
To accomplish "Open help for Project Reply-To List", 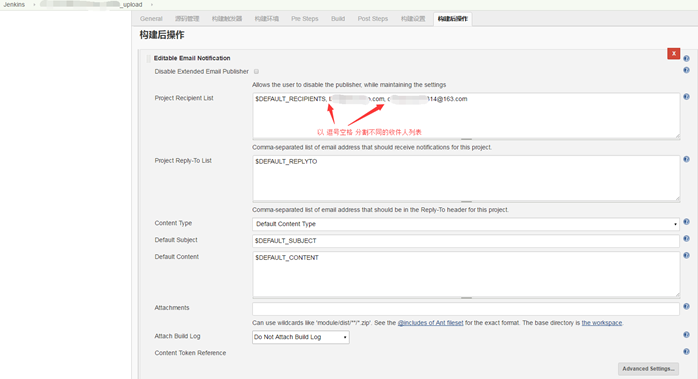I will [686, 159].
